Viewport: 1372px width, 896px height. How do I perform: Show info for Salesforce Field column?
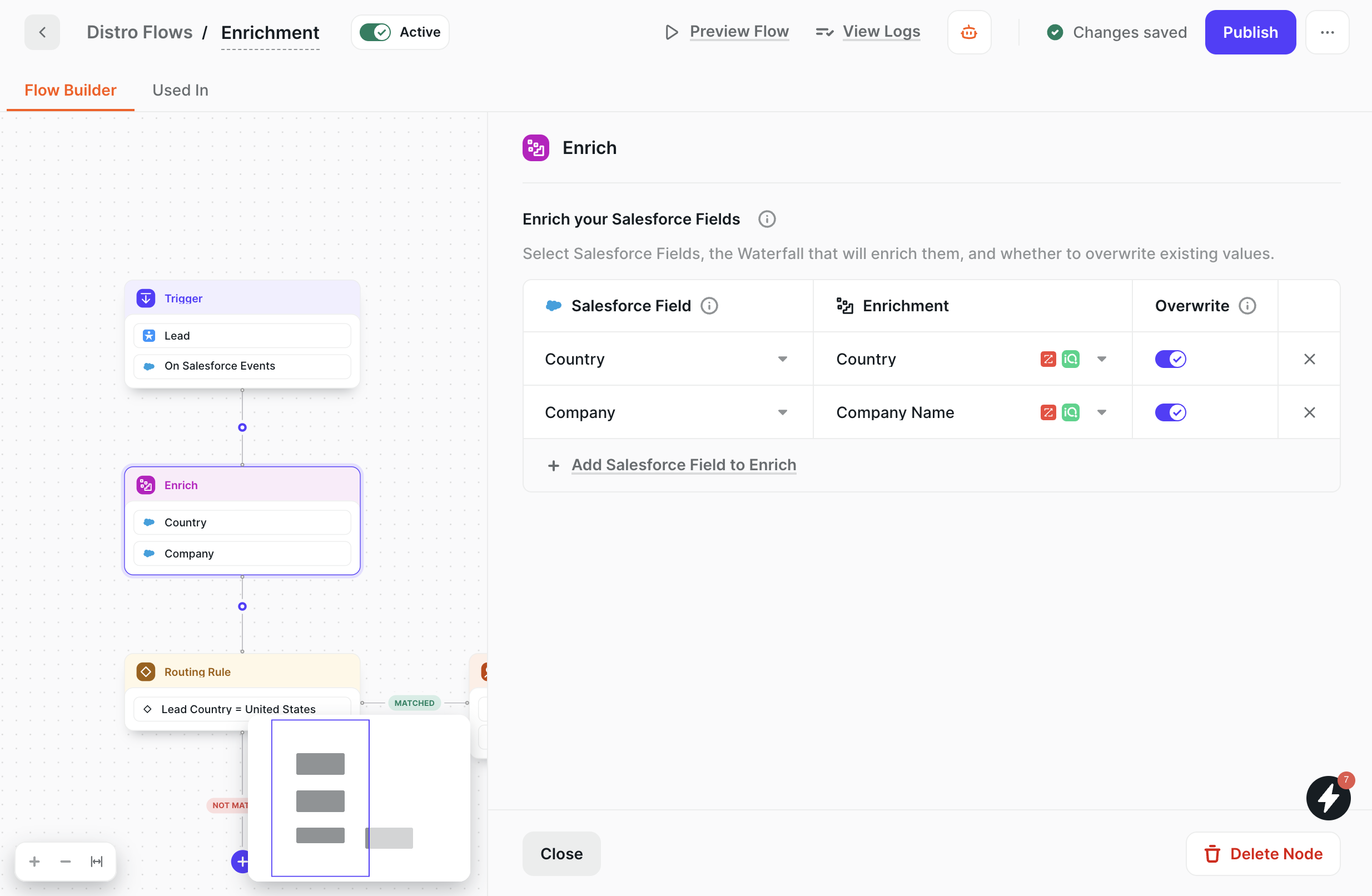(x=708, y=305)
